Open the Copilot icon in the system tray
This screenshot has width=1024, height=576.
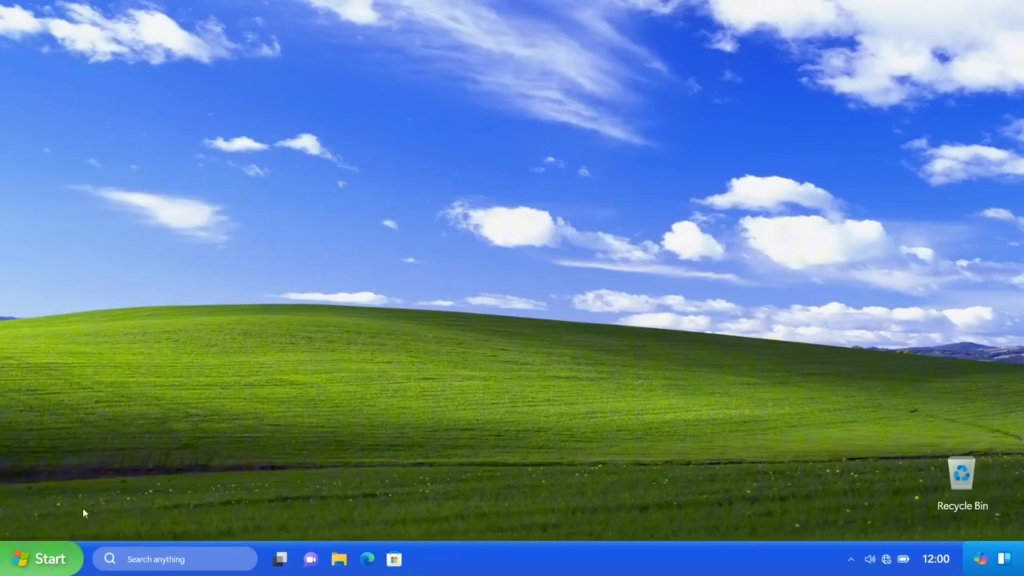coord(980,558)
